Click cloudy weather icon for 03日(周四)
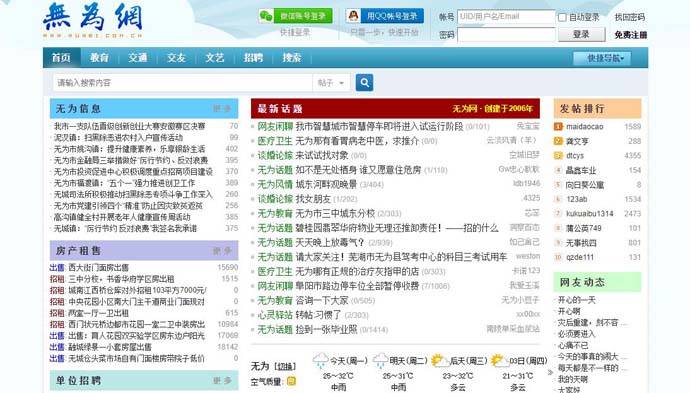The image size is (690, 393). [x=499, y=361]
